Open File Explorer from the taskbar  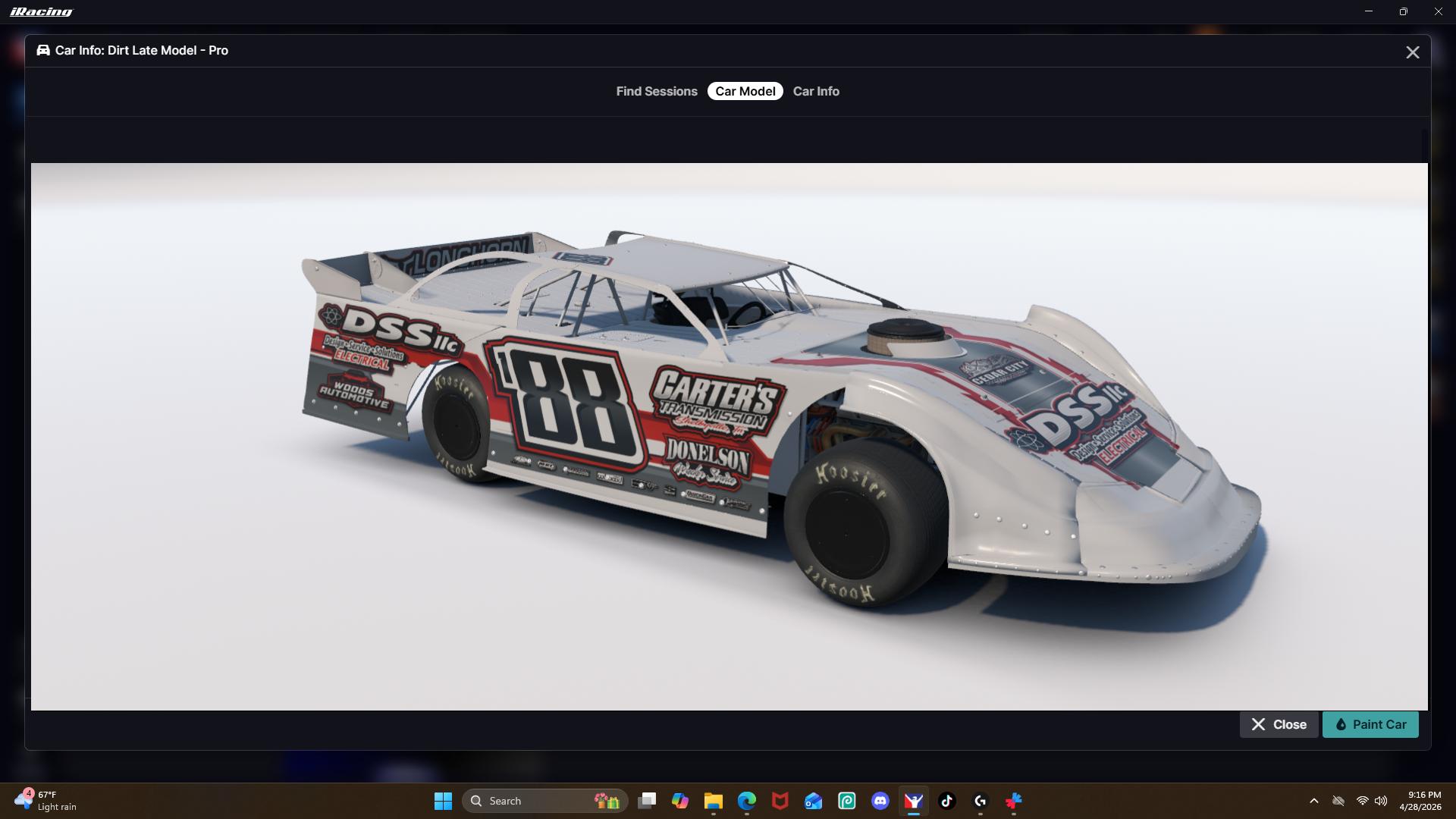[x=714, y=801]
